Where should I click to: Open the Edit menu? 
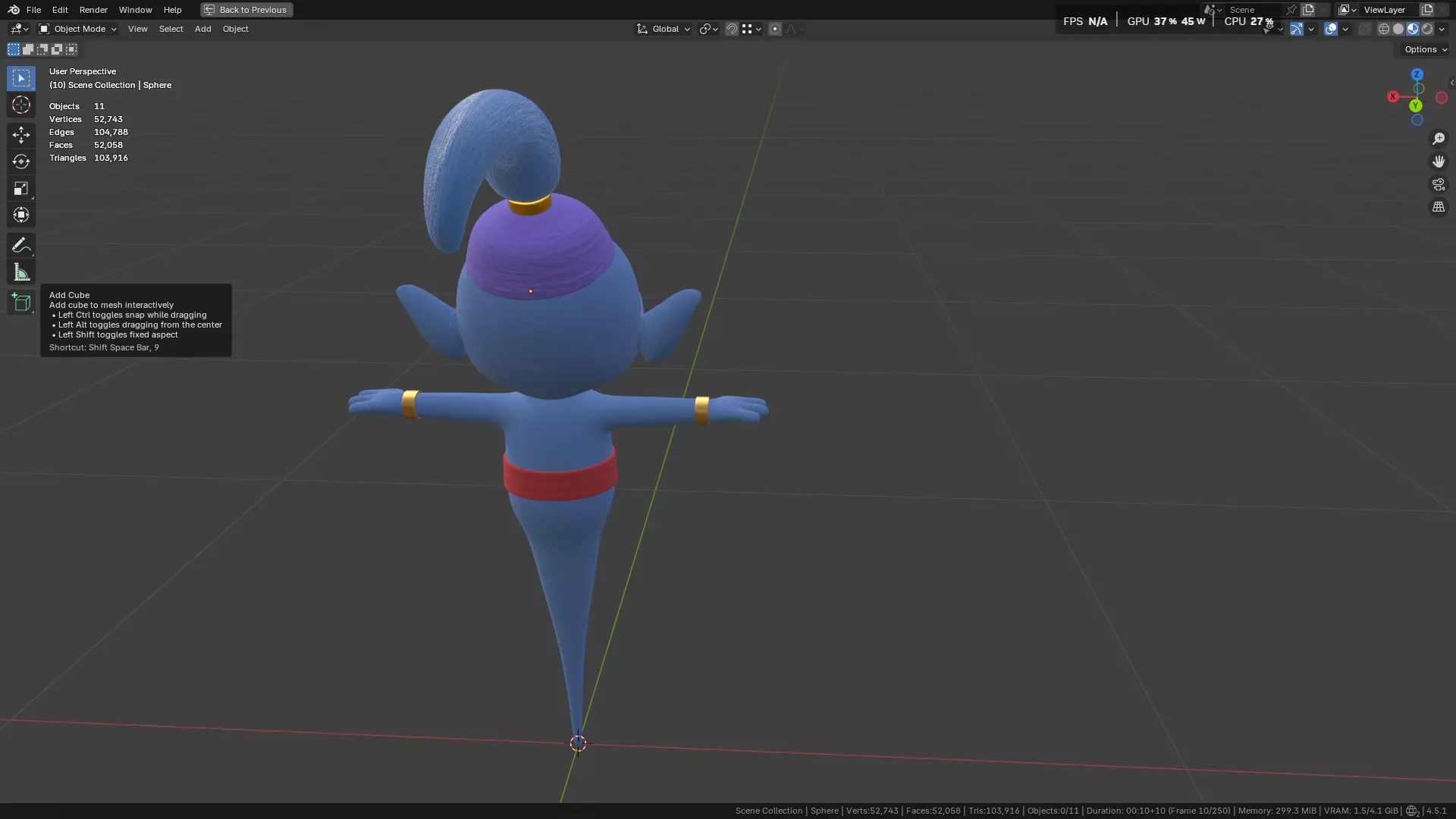pyautogui.click(x=60, y=10)
